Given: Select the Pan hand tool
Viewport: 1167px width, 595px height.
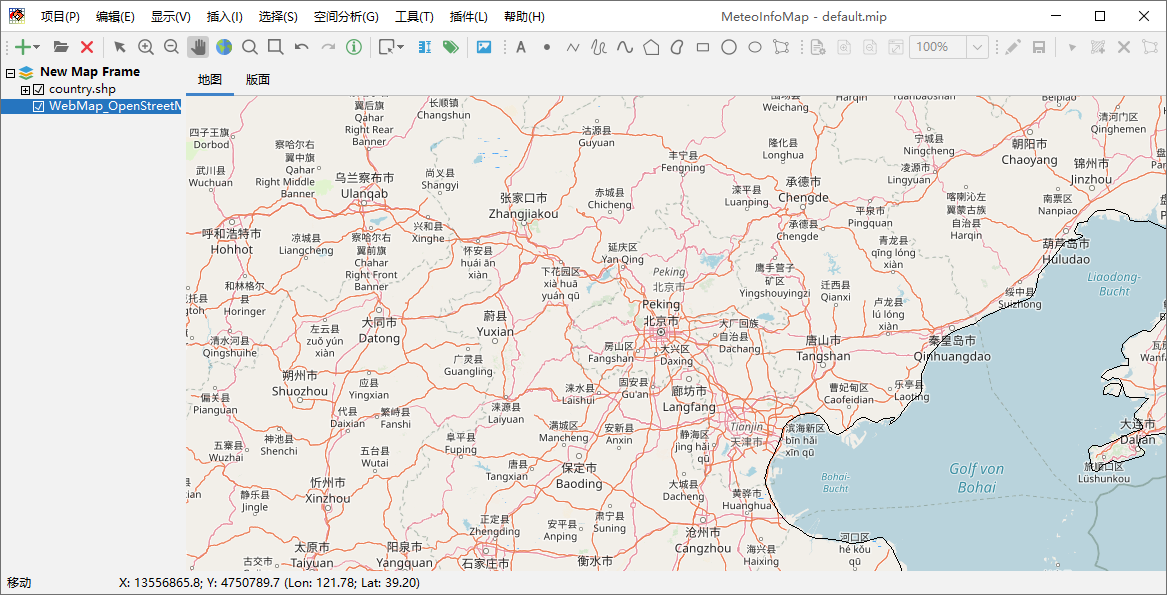Looking at the screenshot, I should 198,47.
